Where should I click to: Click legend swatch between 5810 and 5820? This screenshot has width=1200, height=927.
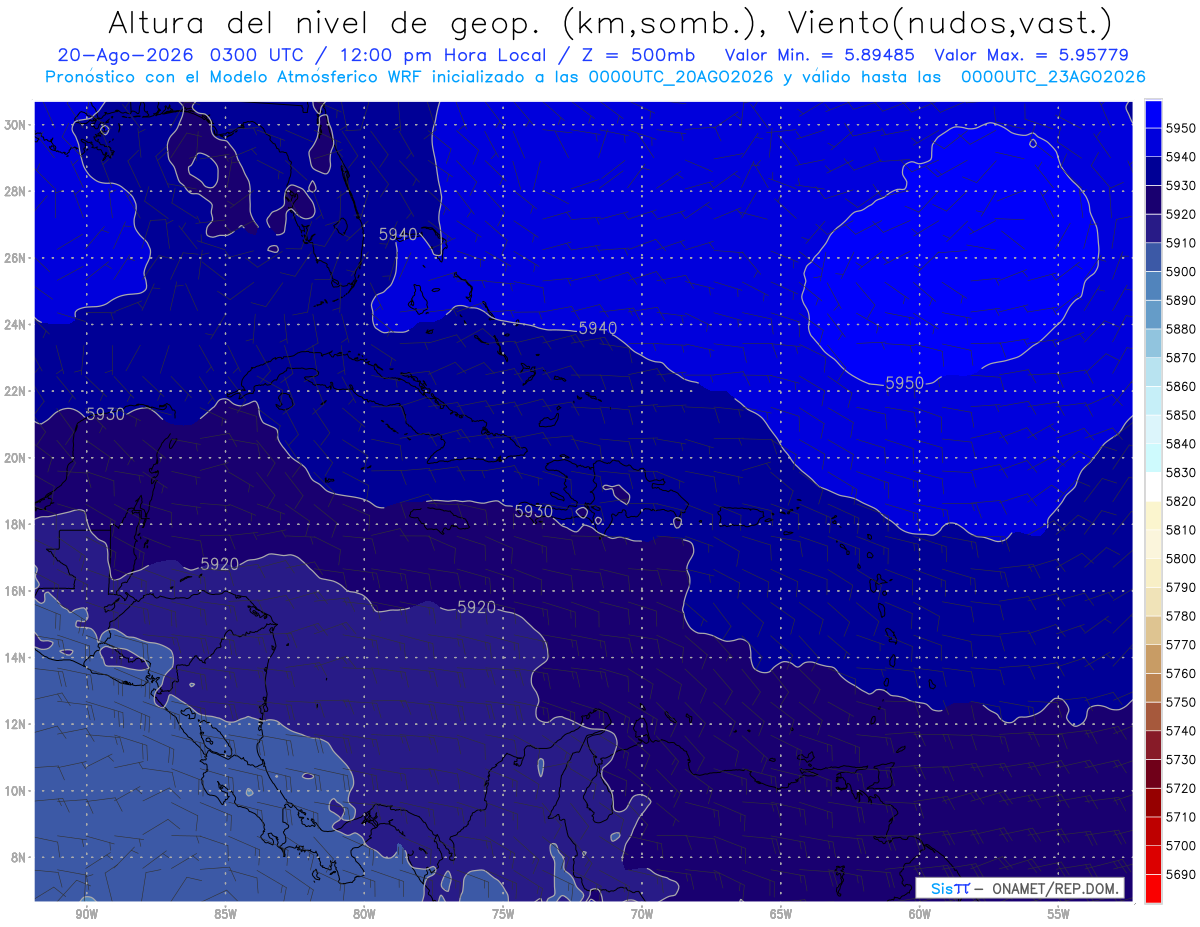point(1153,515)
